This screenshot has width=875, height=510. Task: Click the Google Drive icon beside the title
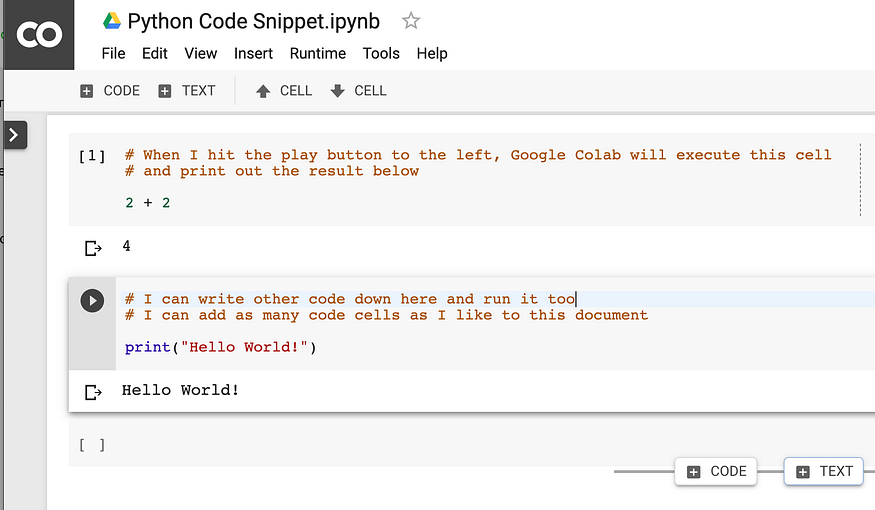click(112, 21)
